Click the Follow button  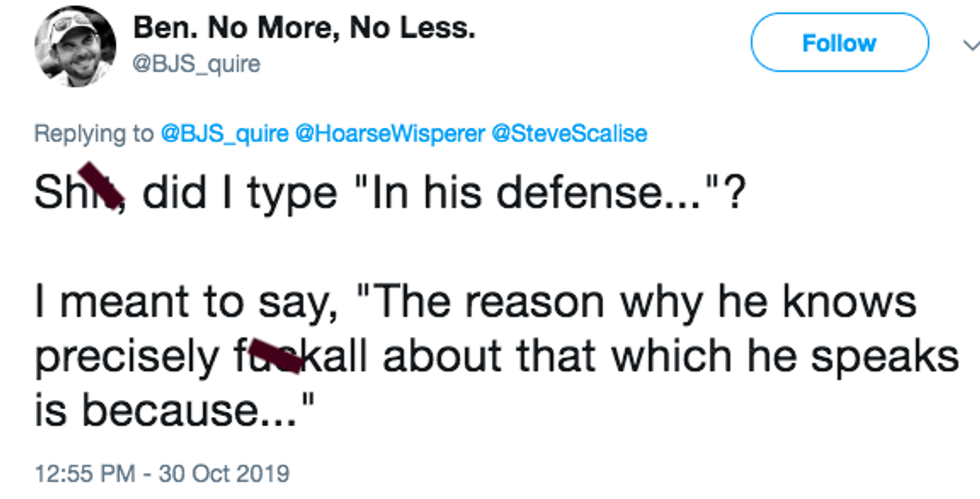coord(839,43)
